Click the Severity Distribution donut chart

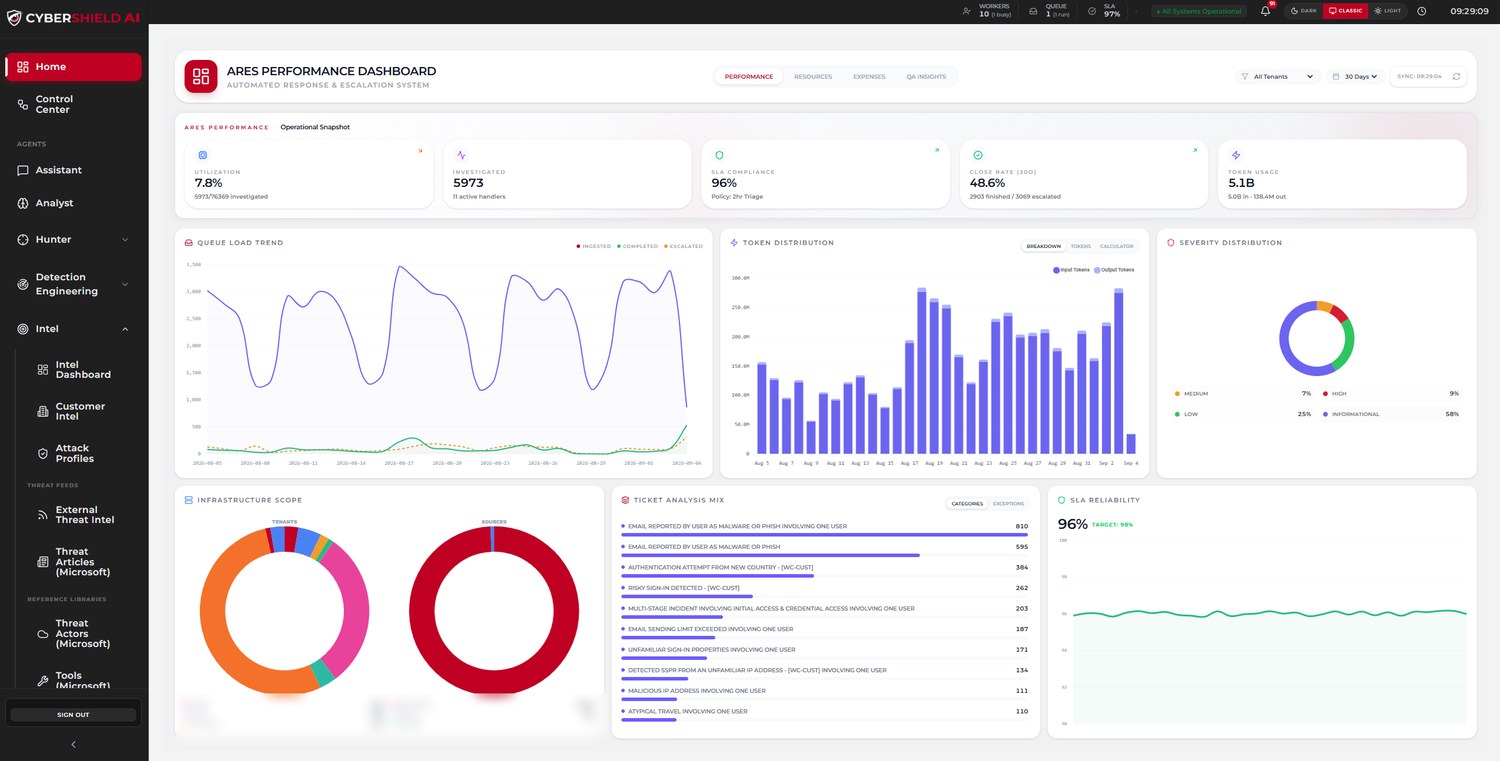tap(1316, 338)
